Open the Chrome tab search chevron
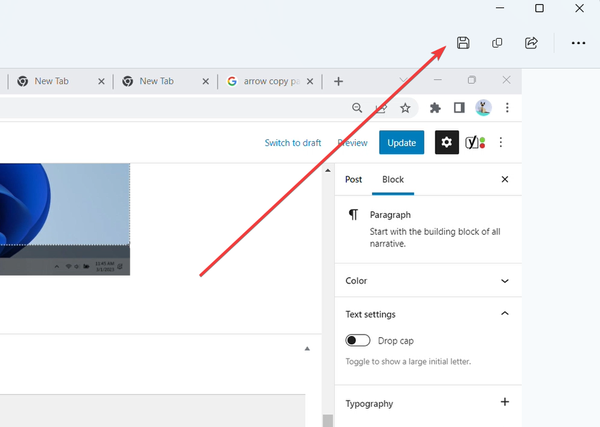This screenshot has width=600, height=427. [x=403, y=80]
